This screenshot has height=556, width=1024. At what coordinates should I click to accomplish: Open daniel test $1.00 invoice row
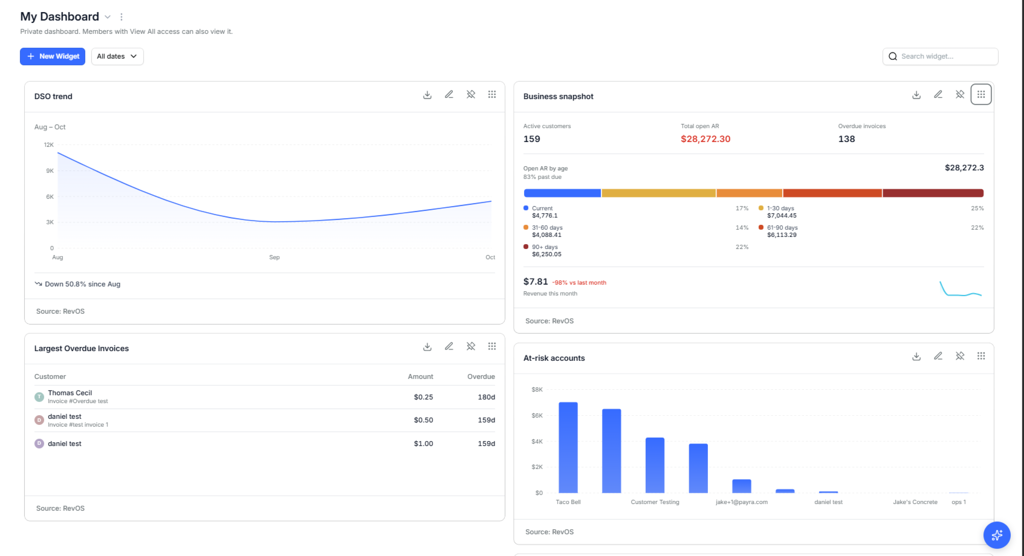pyautogui.click(x=264, y=444)
